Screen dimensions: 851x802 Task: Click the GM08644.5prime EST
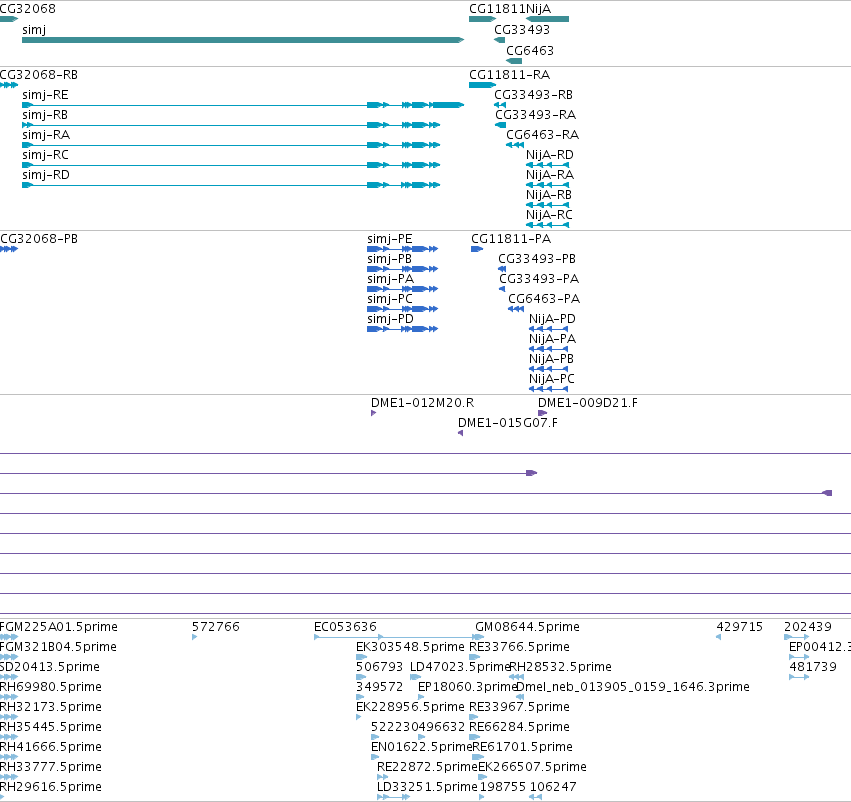[x=479, y=637]
